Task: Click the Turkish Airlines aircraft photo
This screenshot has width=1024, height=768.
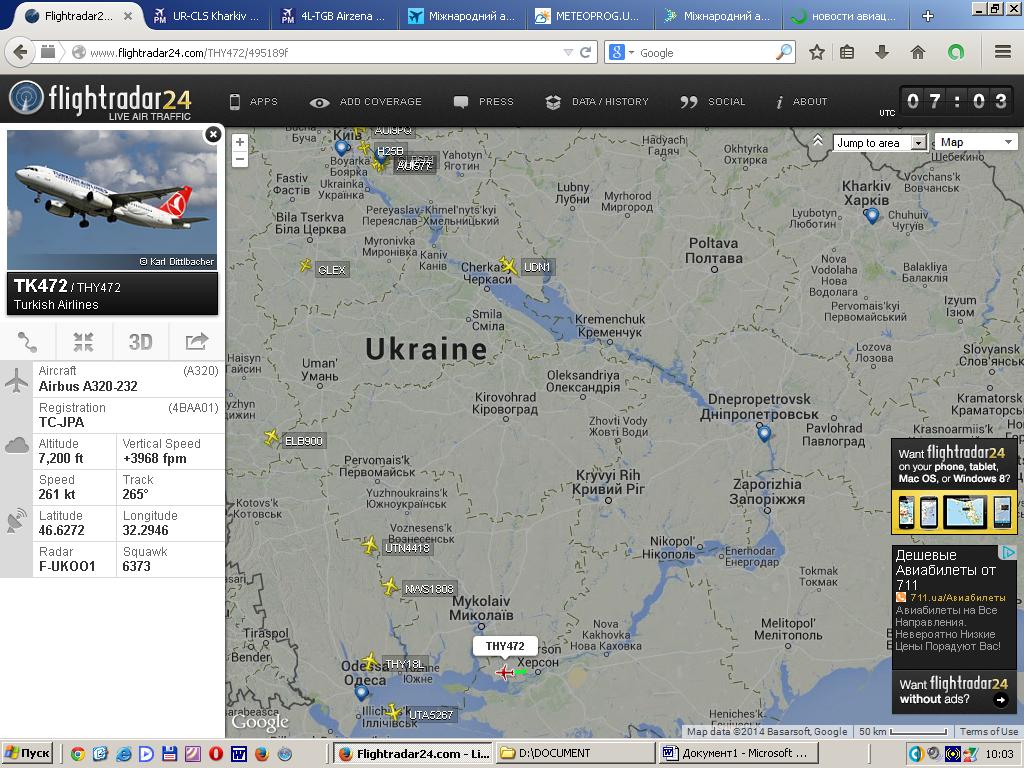Action: coord(111,200)
